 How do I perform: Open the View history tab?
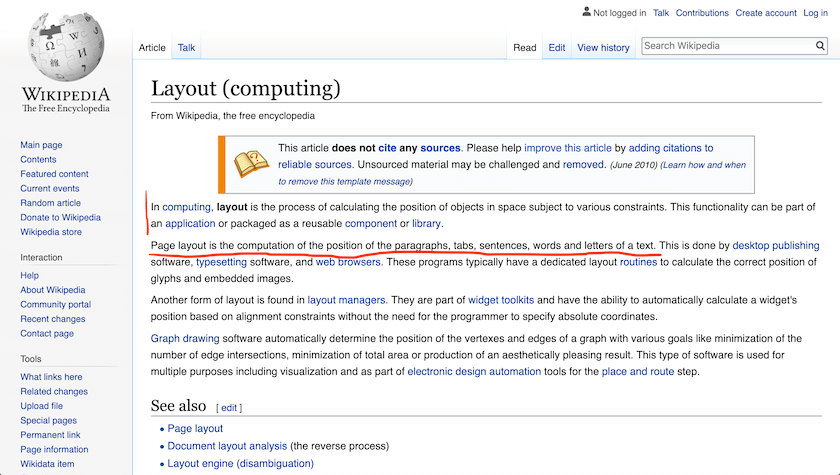[x=603, y=47]
